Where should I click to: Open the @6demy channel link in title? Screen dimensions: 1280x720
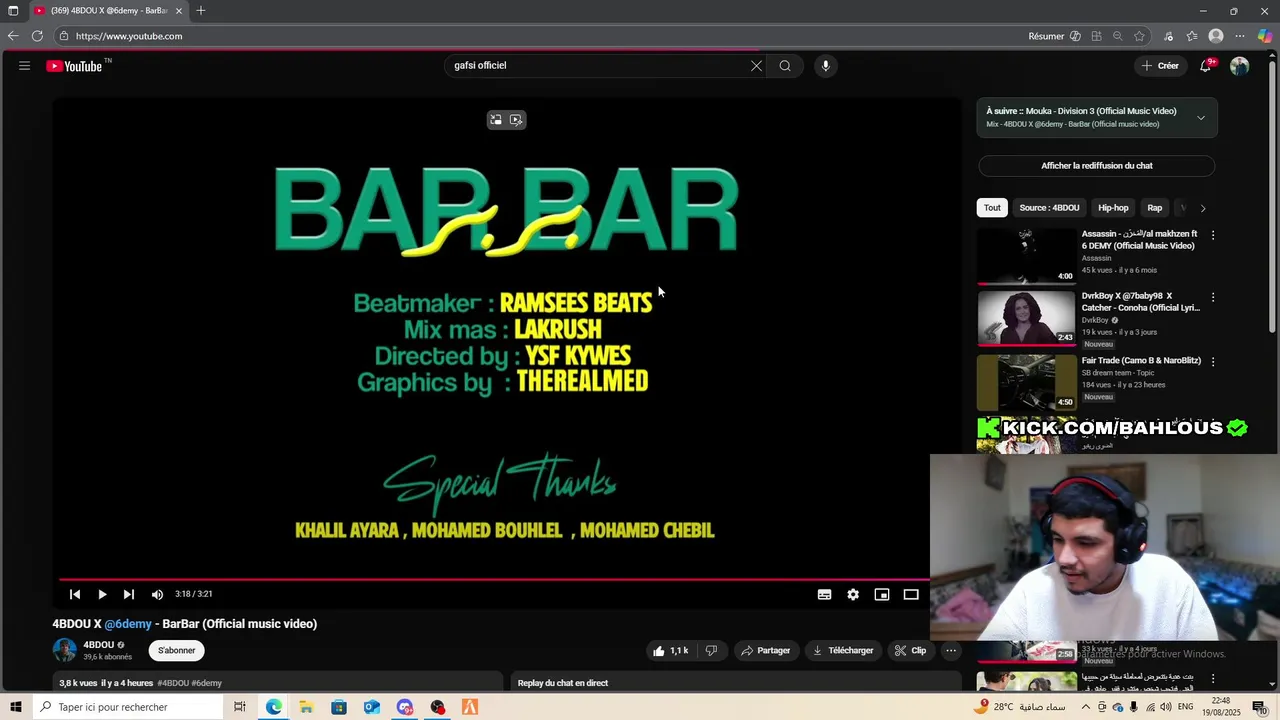[128, 624]
